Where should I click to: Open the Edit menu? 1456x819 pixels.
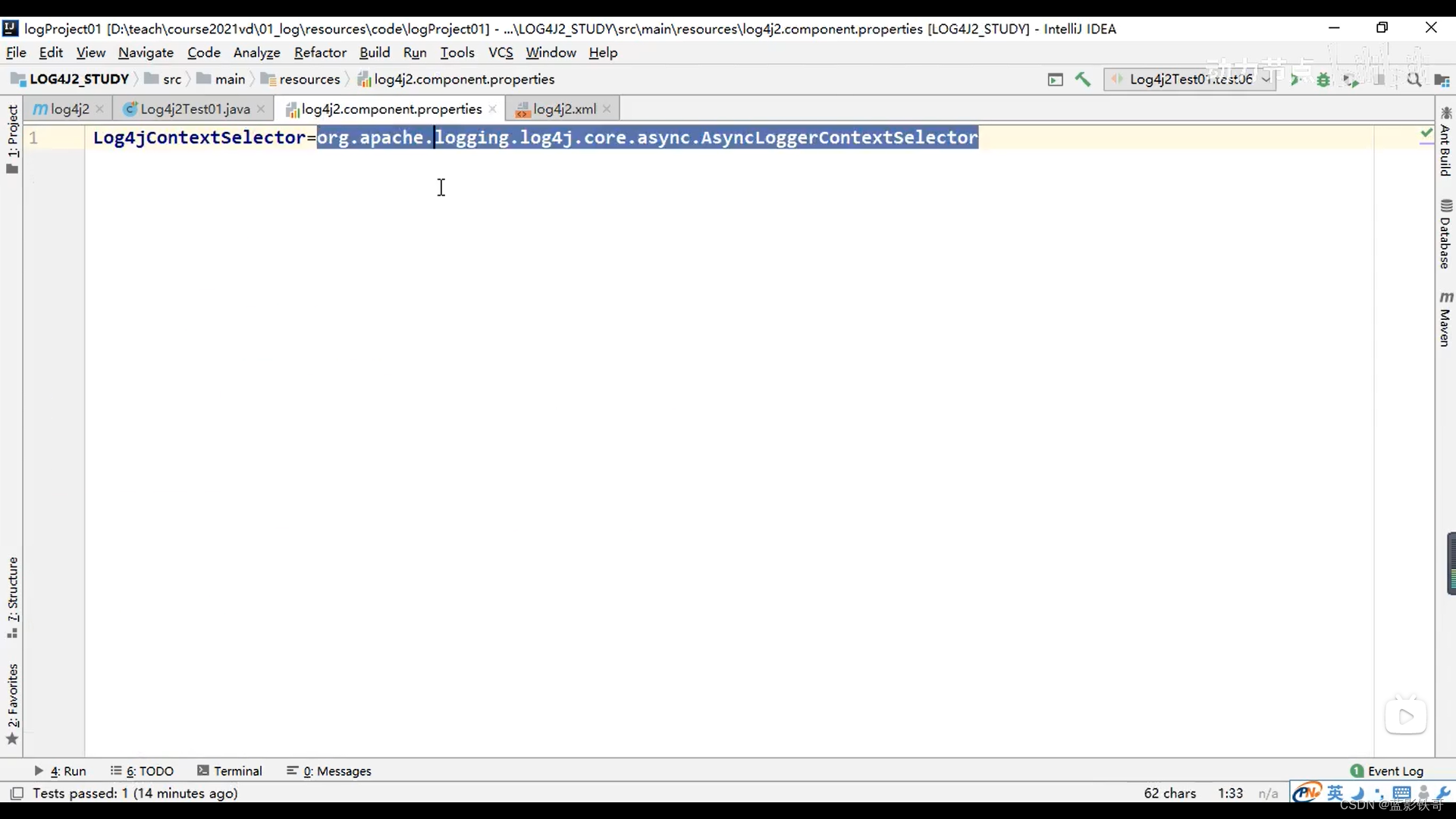click(51, 52)
